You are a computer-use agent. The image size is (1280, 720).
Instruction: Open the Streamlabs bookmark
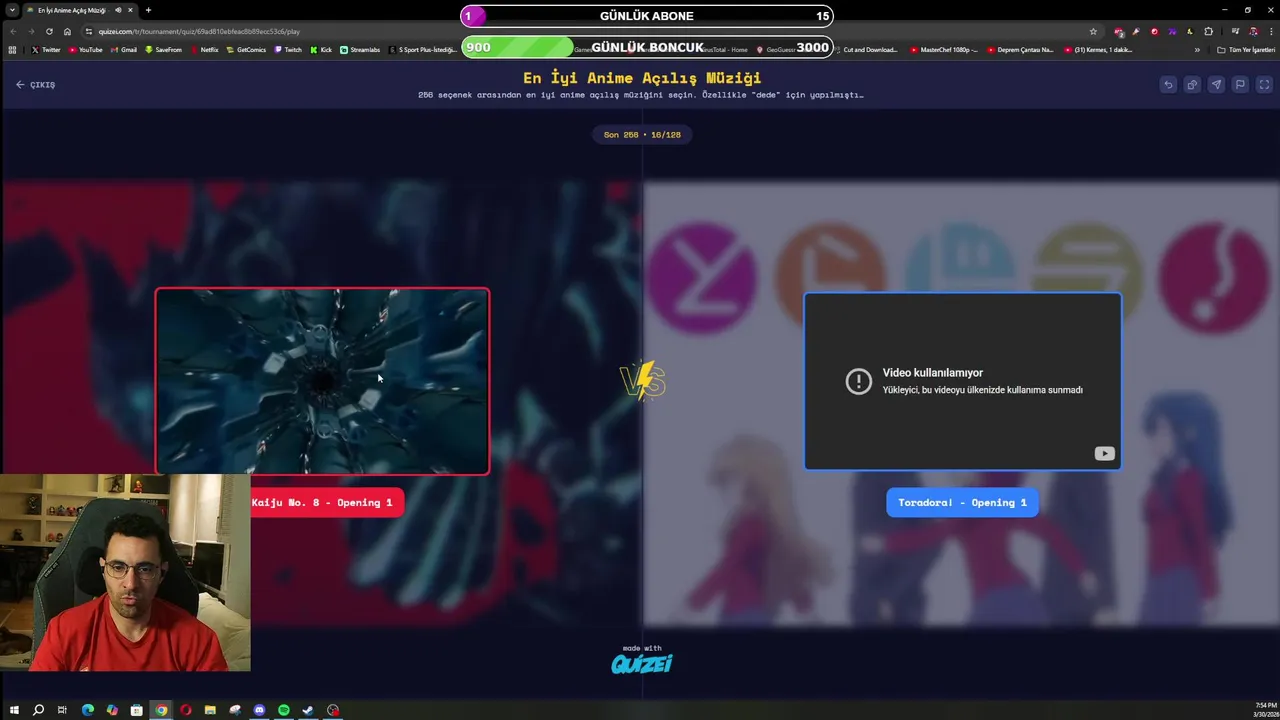pos(360,50)
